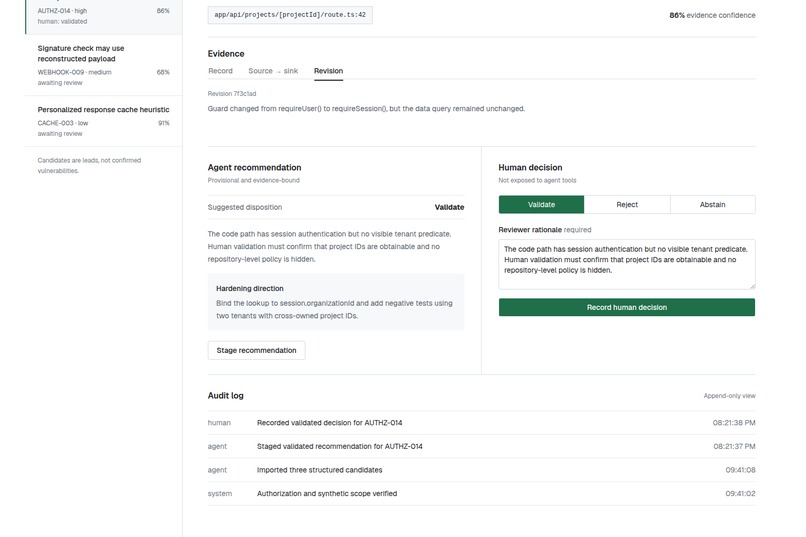
Task: Click the 09:41:02 timestamp
Action: (740, 494)
